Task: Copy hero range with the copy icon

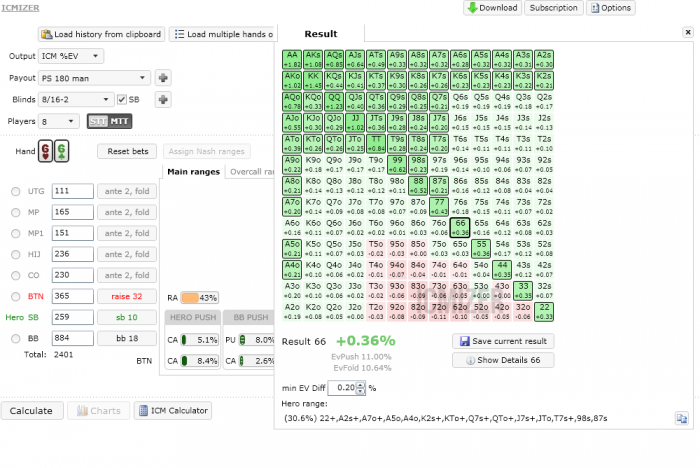Action: (x=682, y=418)
